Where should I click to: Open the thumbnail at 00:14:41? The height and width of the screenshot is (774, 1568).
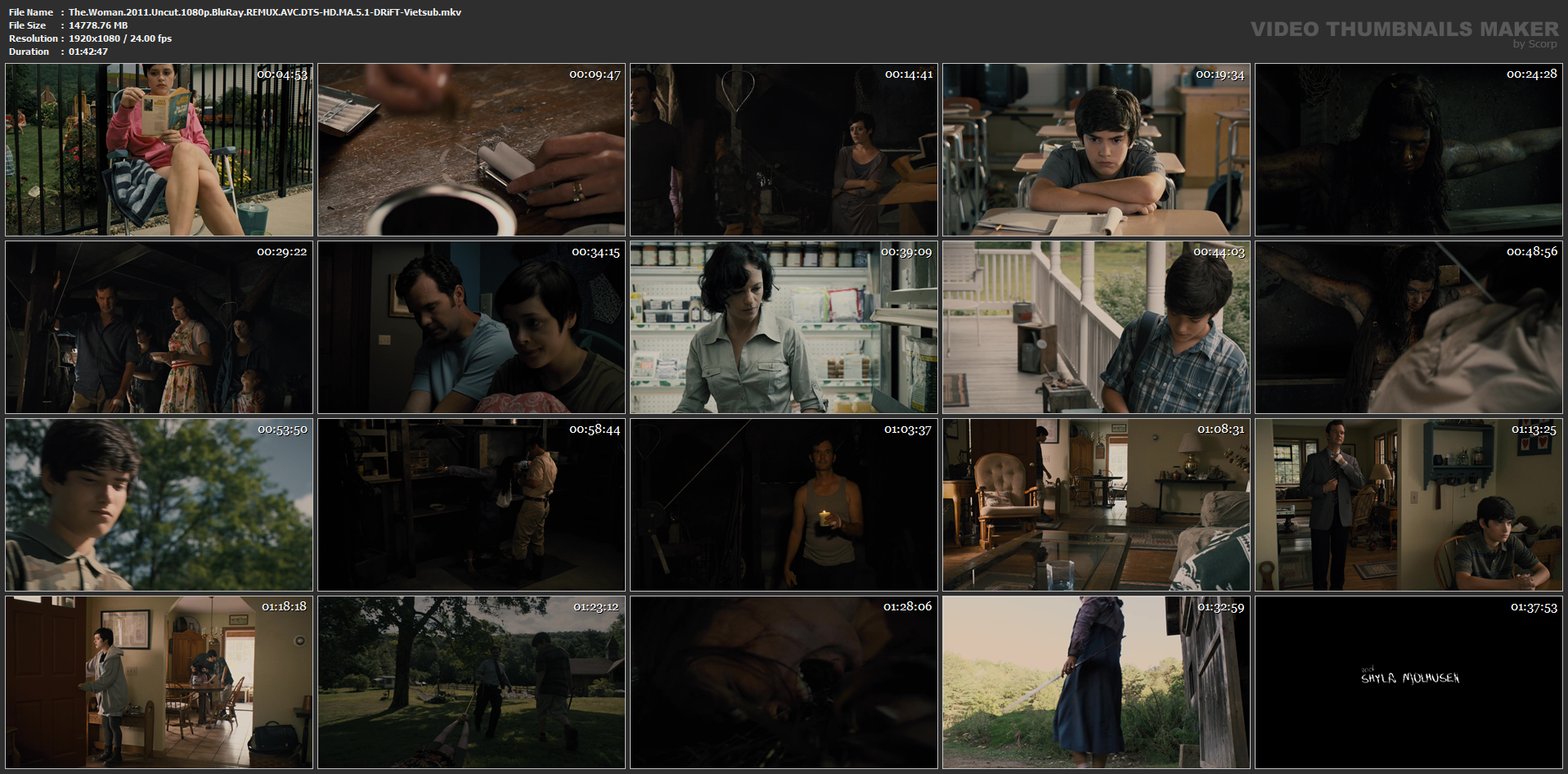pyautogui.click(x=784, y=150)
